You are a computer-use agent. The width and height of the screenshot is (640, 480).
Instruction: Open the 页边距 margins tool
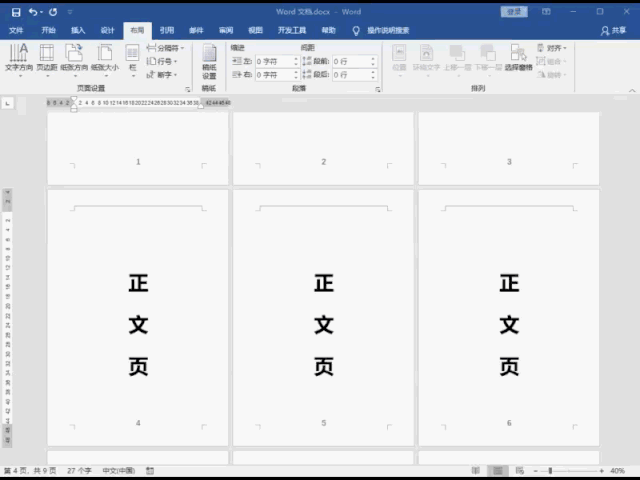click(x=47, y=60)
